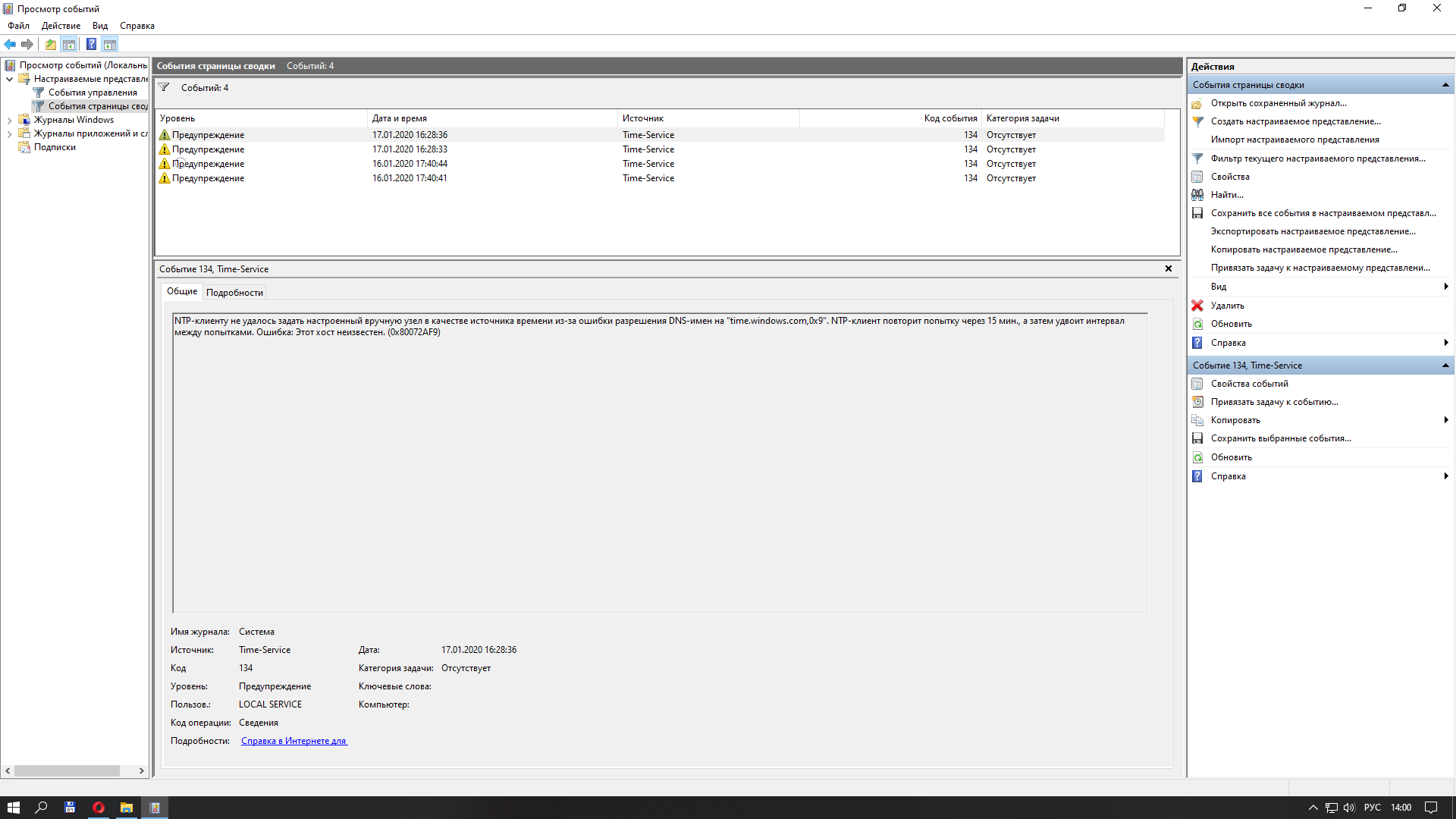1456x819 pixels.
Task: Click Копировать настраиваемое представление action
Action: (1304, 249)
